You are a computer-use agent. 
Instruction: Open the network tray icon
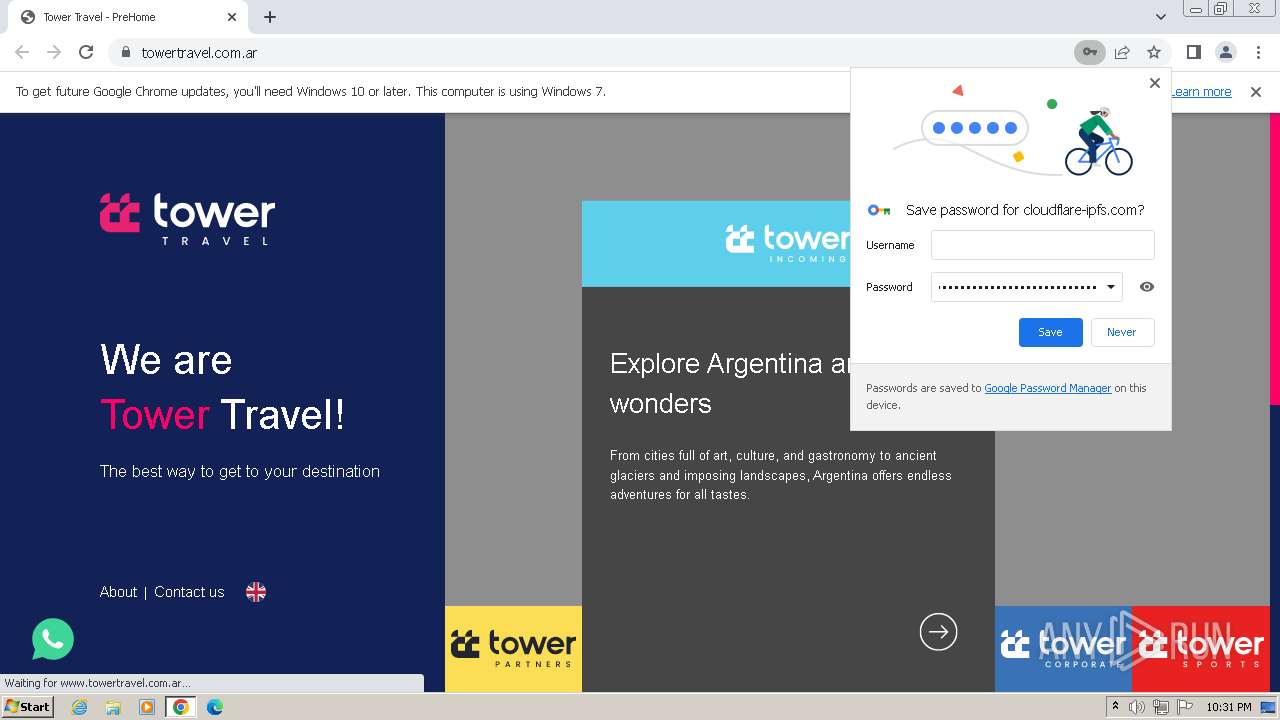(x=1160, y=707)
